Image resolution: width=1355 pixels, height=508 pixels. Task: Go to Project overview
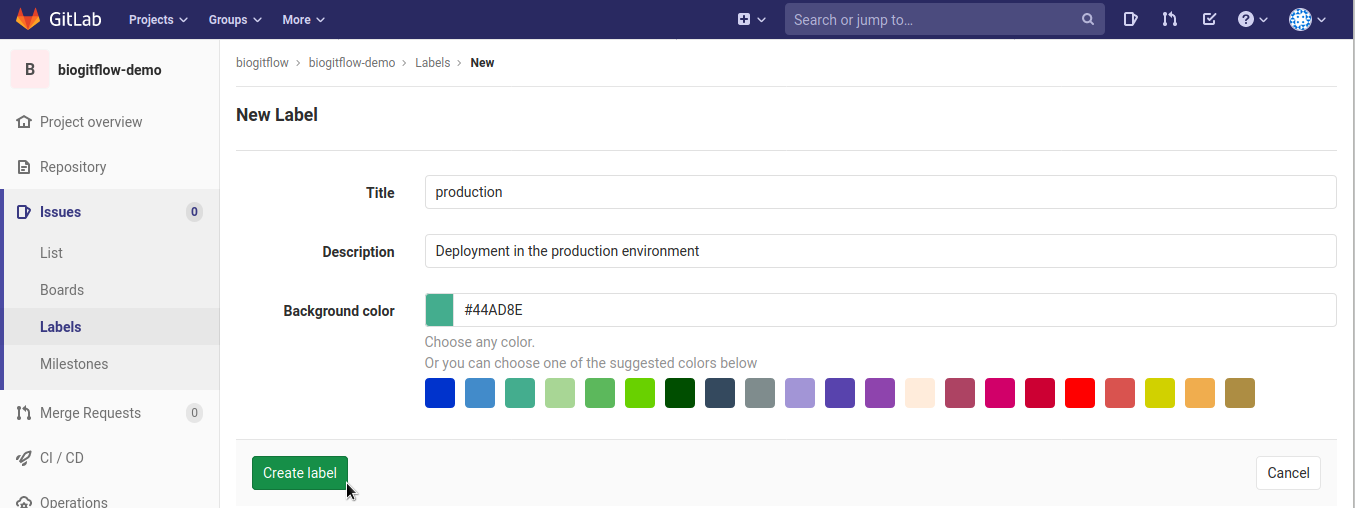point(91,122)
